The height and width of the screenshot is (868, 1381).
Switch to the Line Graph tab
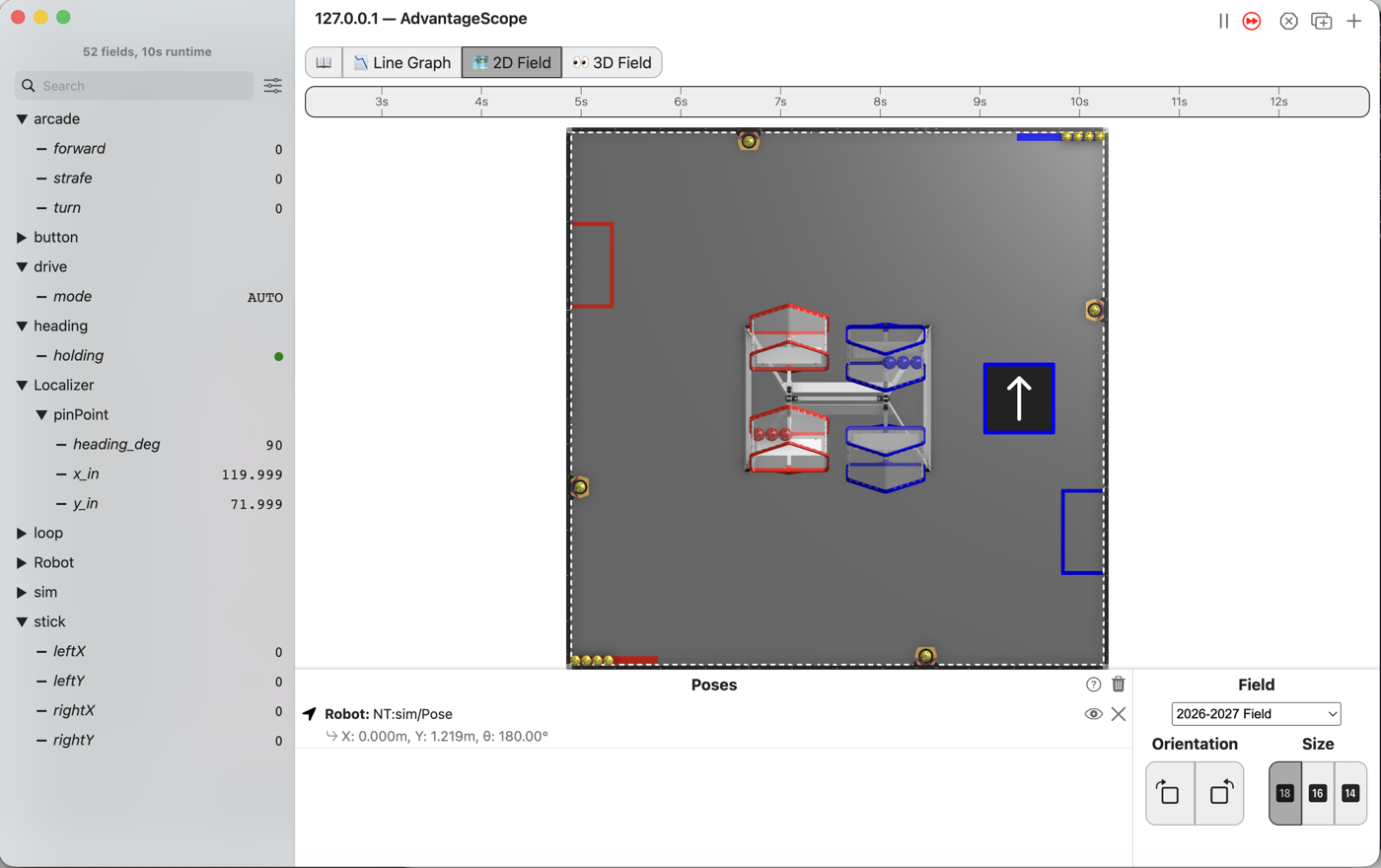(402, 62)
